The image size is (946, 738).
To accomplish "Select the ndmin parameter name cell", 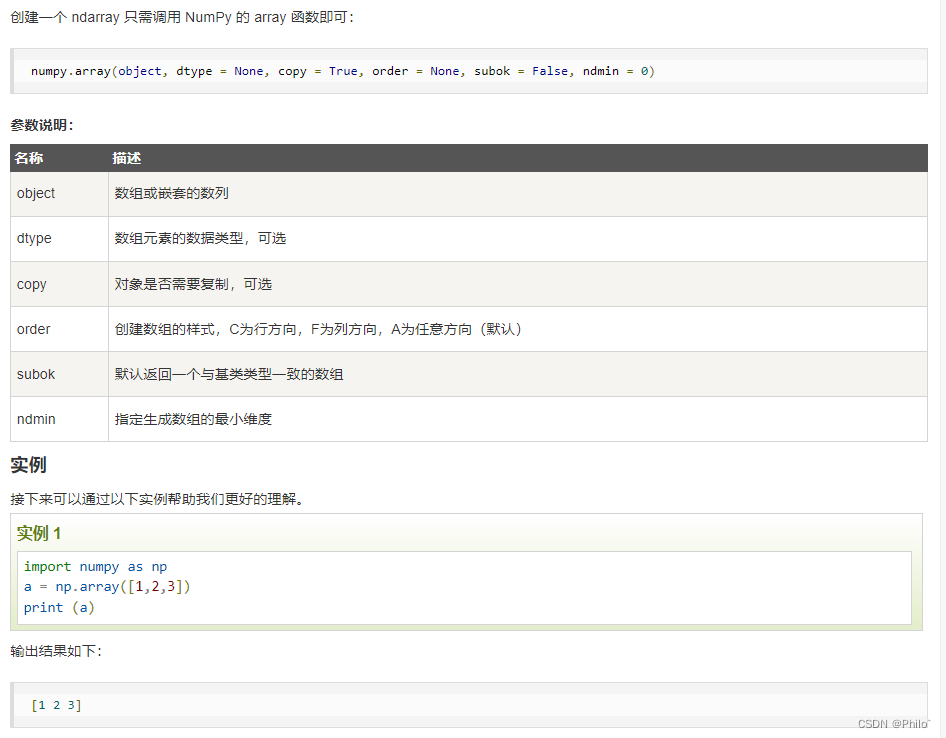I will pos(59,419).
